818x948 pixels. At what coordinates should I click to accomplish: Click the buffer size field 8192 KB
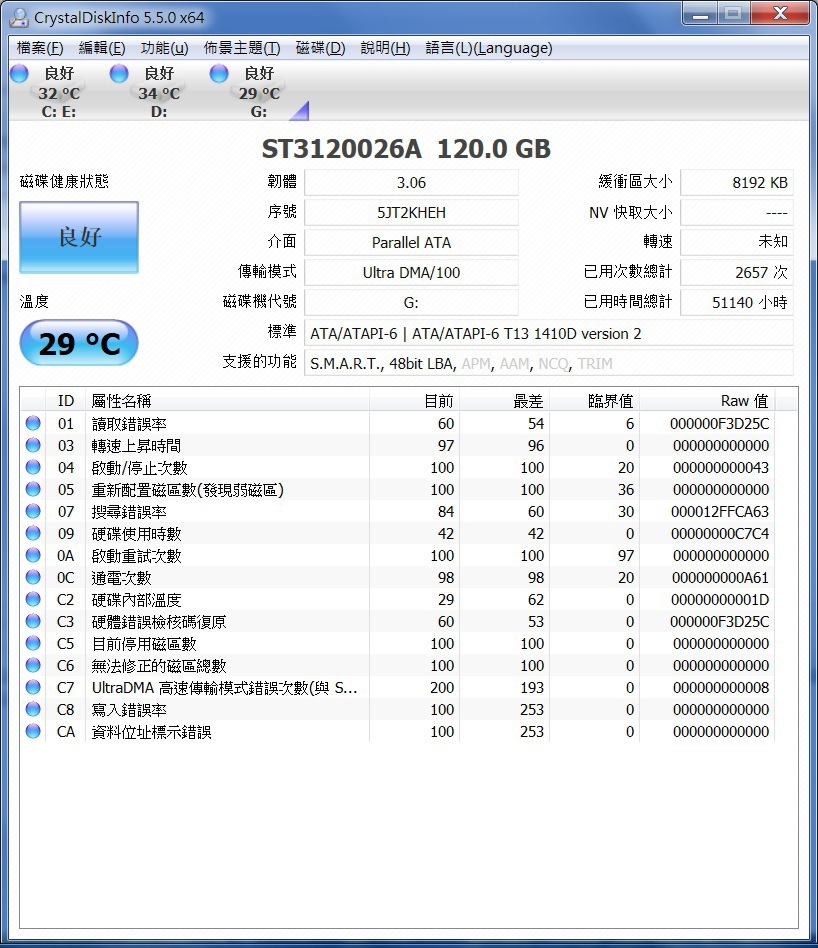pyautogui.click(x=737, y=183)
